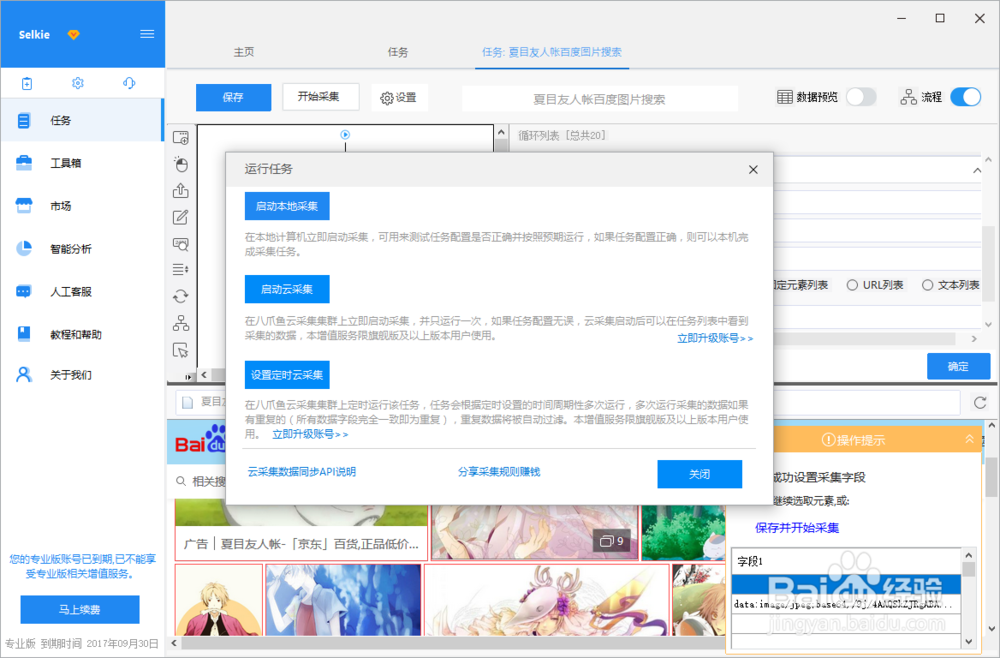
Task: Click the data:image base64 field value
Action: pyautogui.click(x=846, y=604)
